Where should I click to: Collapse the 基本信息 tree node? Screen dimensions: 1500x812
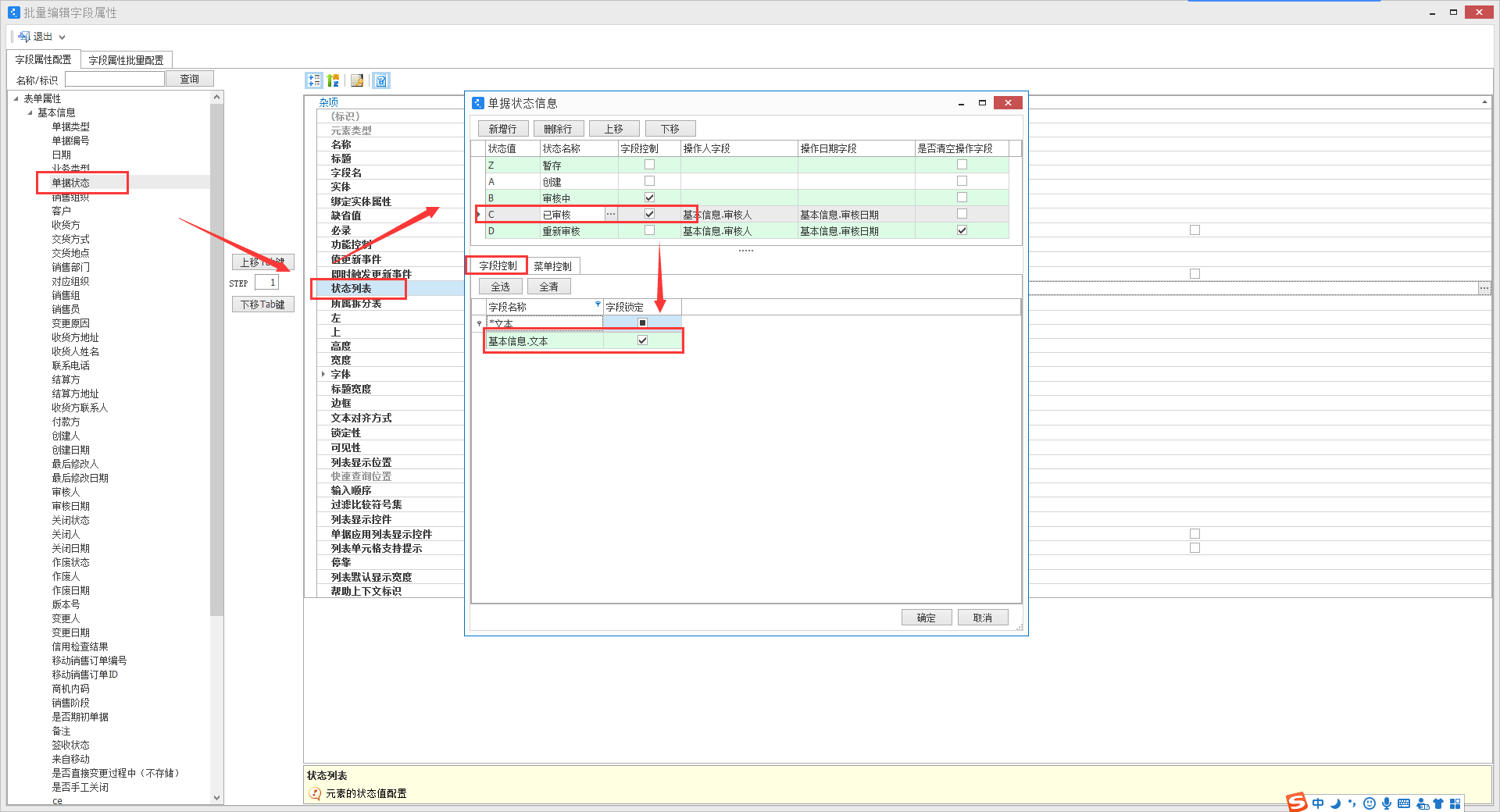point(31,112)
